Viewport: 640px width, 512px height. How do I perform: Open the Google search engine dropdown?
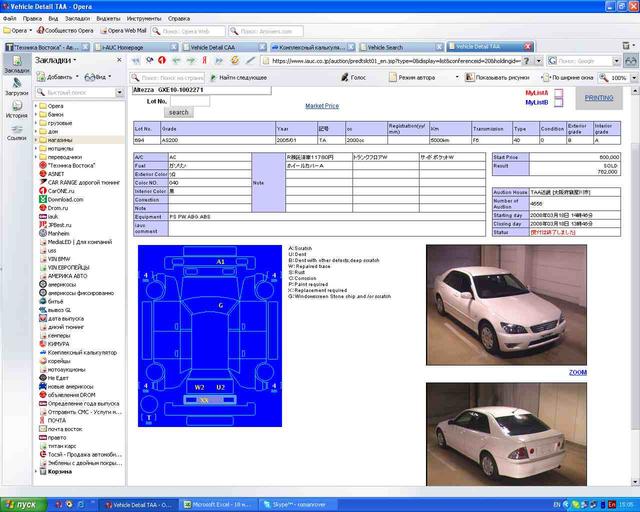click(x=616, y=61)
